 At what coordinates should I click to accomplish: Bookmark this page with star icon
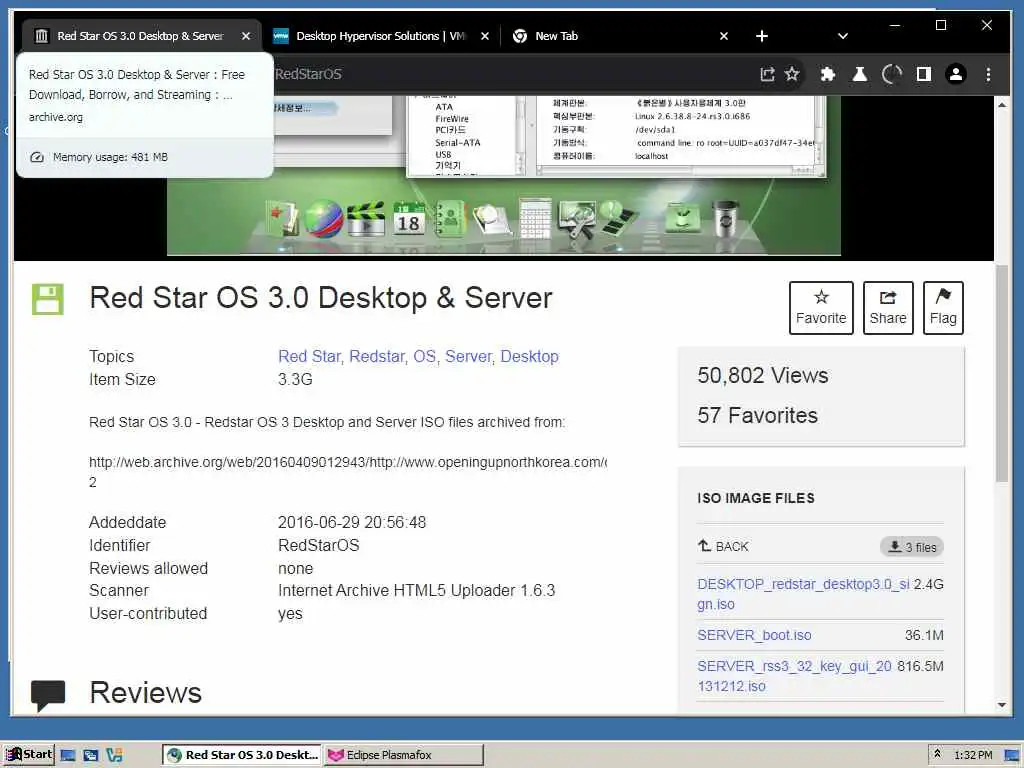click(792, 74)
